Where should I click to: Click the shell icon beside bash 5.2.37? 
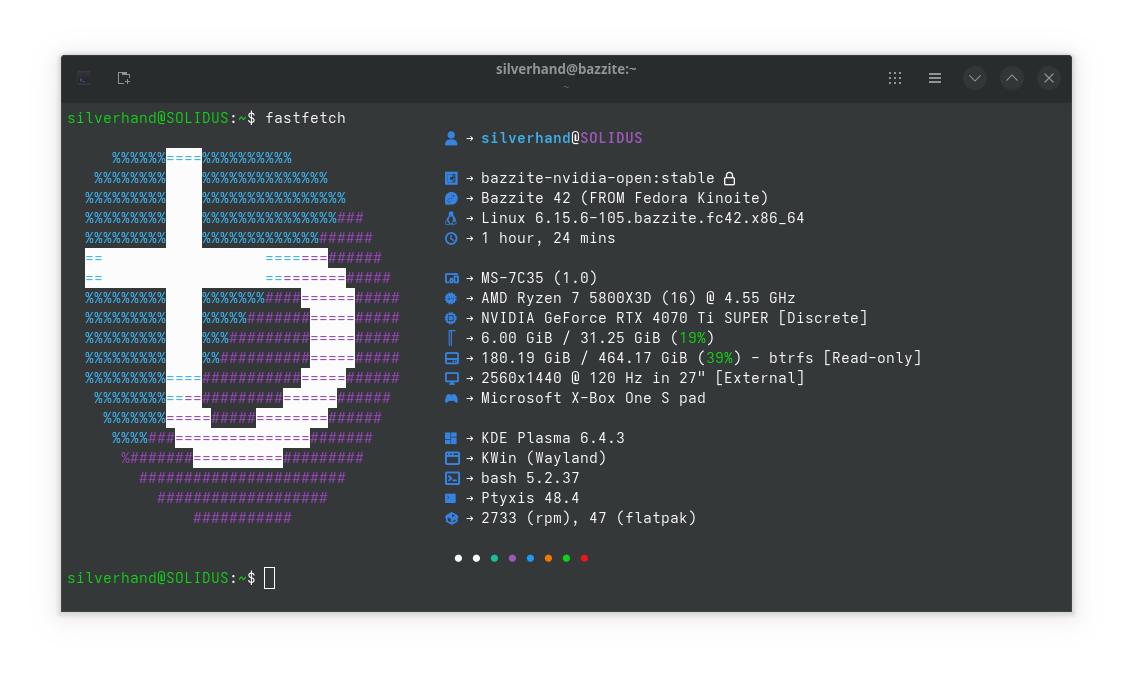[452, 478]
